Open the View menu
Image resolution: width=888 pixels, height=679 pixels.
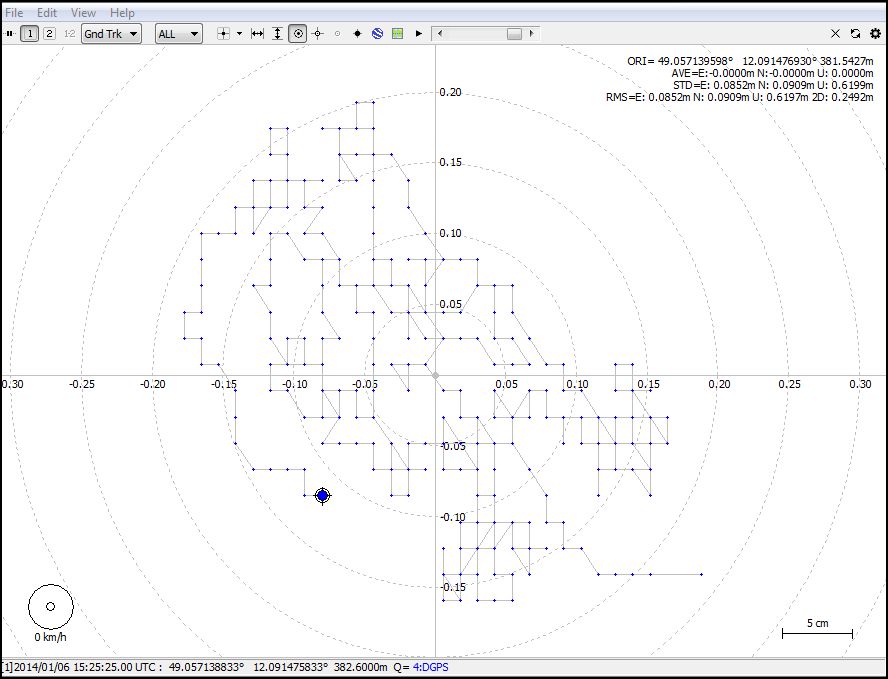pos(84,13)
